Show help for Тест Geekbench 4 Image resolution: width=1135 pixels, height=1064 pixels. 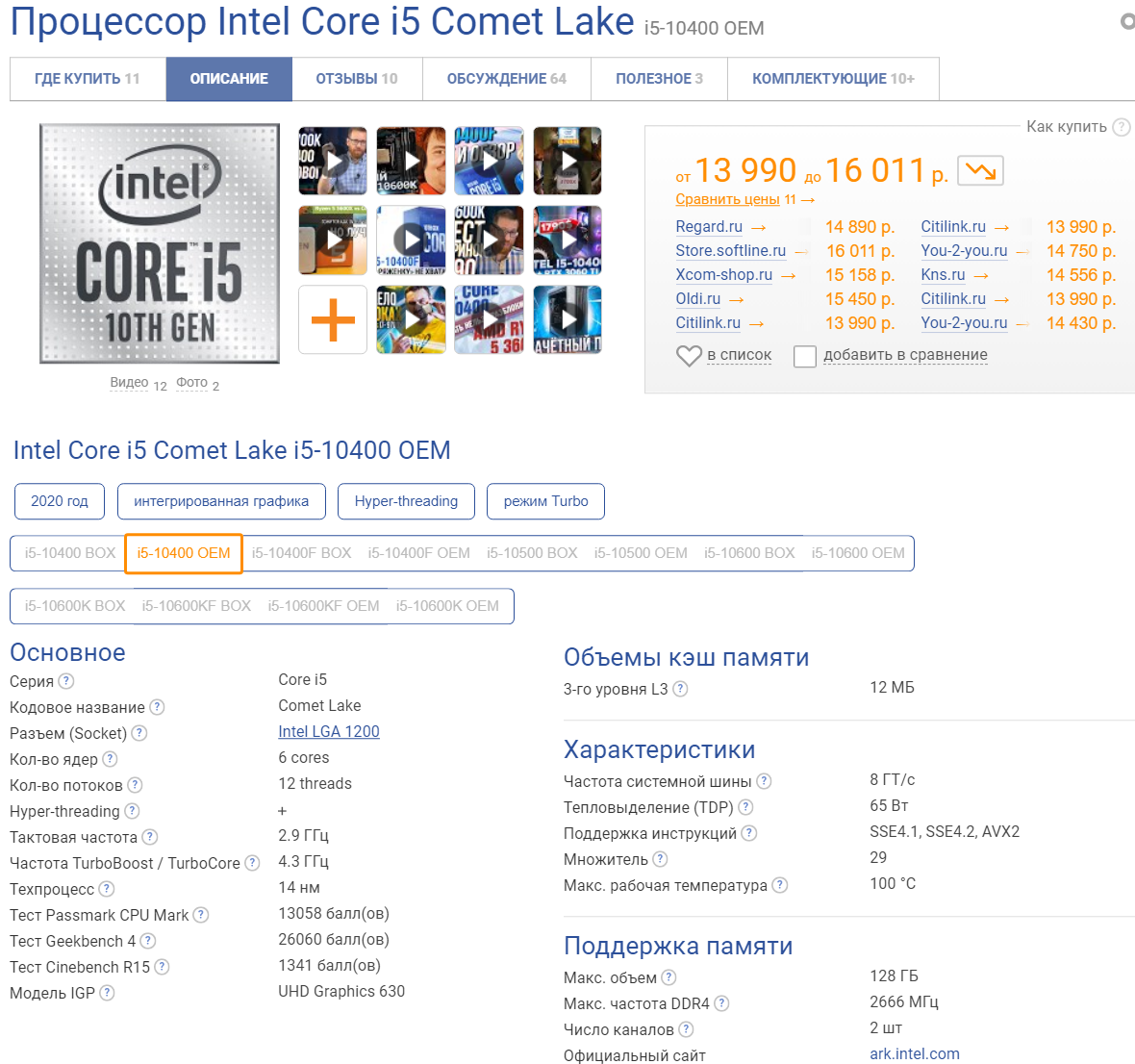[x=148, y=941]
